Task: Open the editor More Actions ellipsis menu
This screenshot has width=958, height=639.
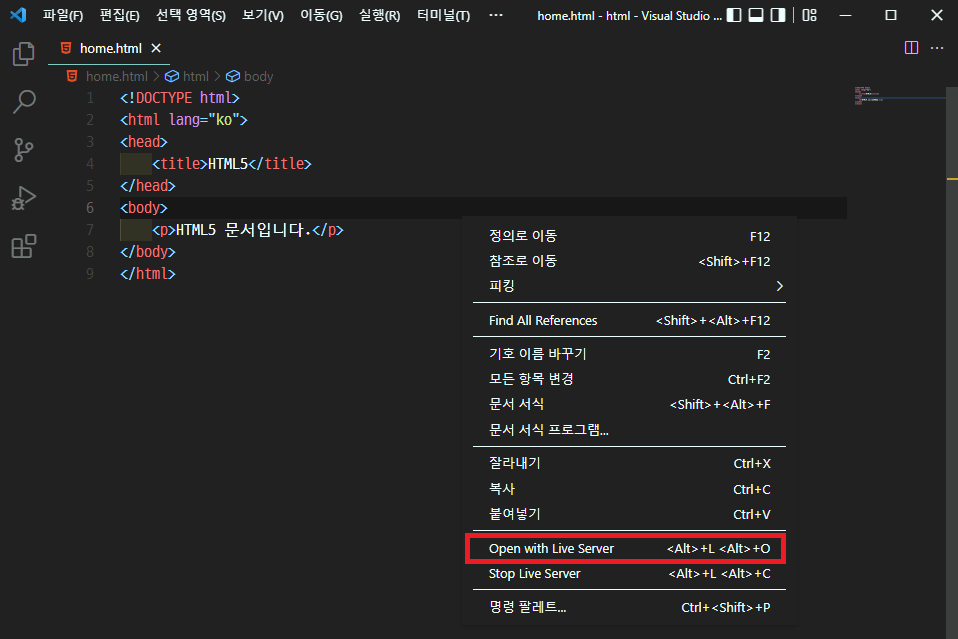Action: 937,47
